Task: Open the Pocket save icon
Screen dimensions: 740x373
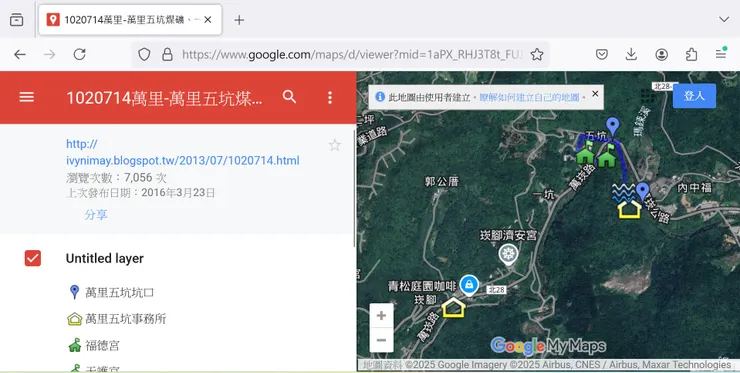Action: 601,54
